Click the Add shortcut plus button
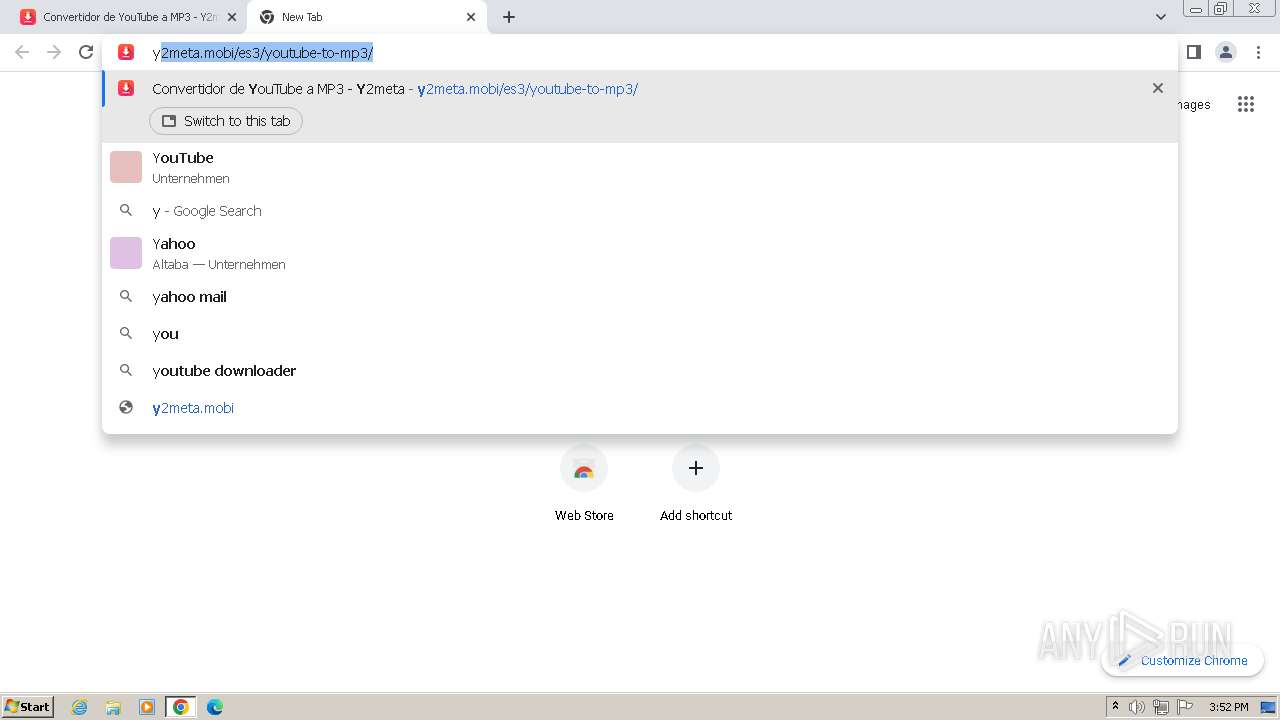The width and height of the screenshot is (1280, 720). [696, 468]
